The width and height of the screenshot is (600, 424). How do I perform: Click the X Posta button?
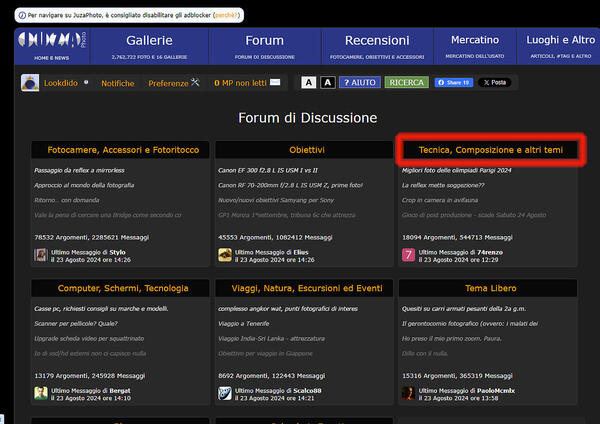coord(493,82)
